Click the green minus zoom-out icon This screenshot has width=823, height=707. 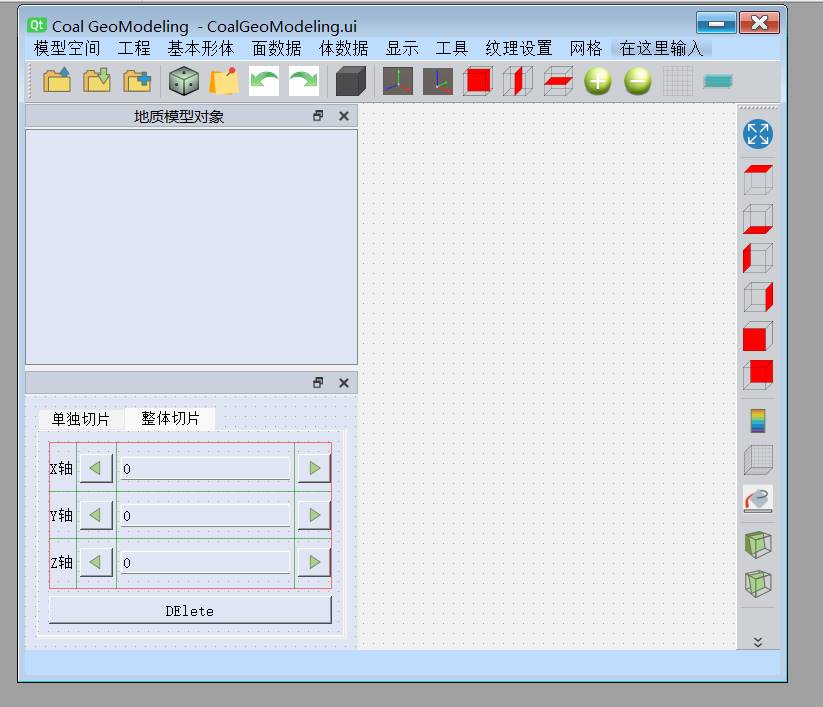[637, 81]
